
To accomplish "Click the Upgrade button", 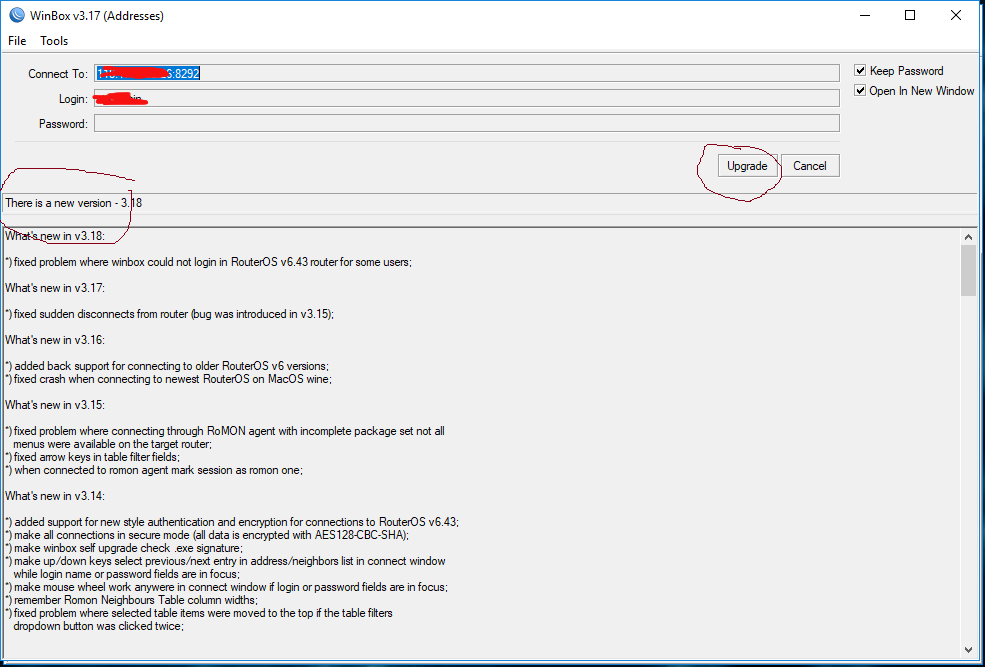I will tap(748, 166).
